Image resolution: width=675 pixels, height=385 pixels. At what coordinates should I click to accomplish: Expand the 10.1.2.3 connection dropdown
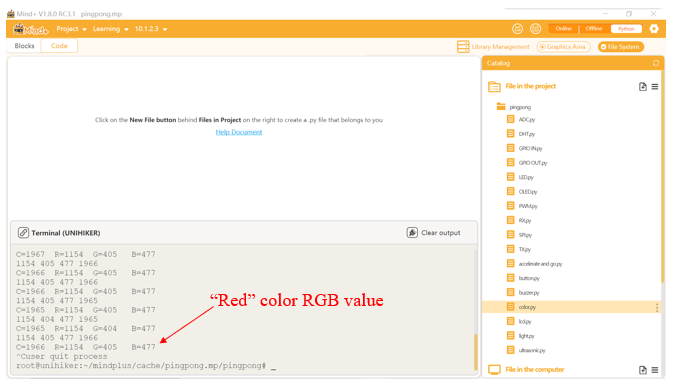click(151, 29)
